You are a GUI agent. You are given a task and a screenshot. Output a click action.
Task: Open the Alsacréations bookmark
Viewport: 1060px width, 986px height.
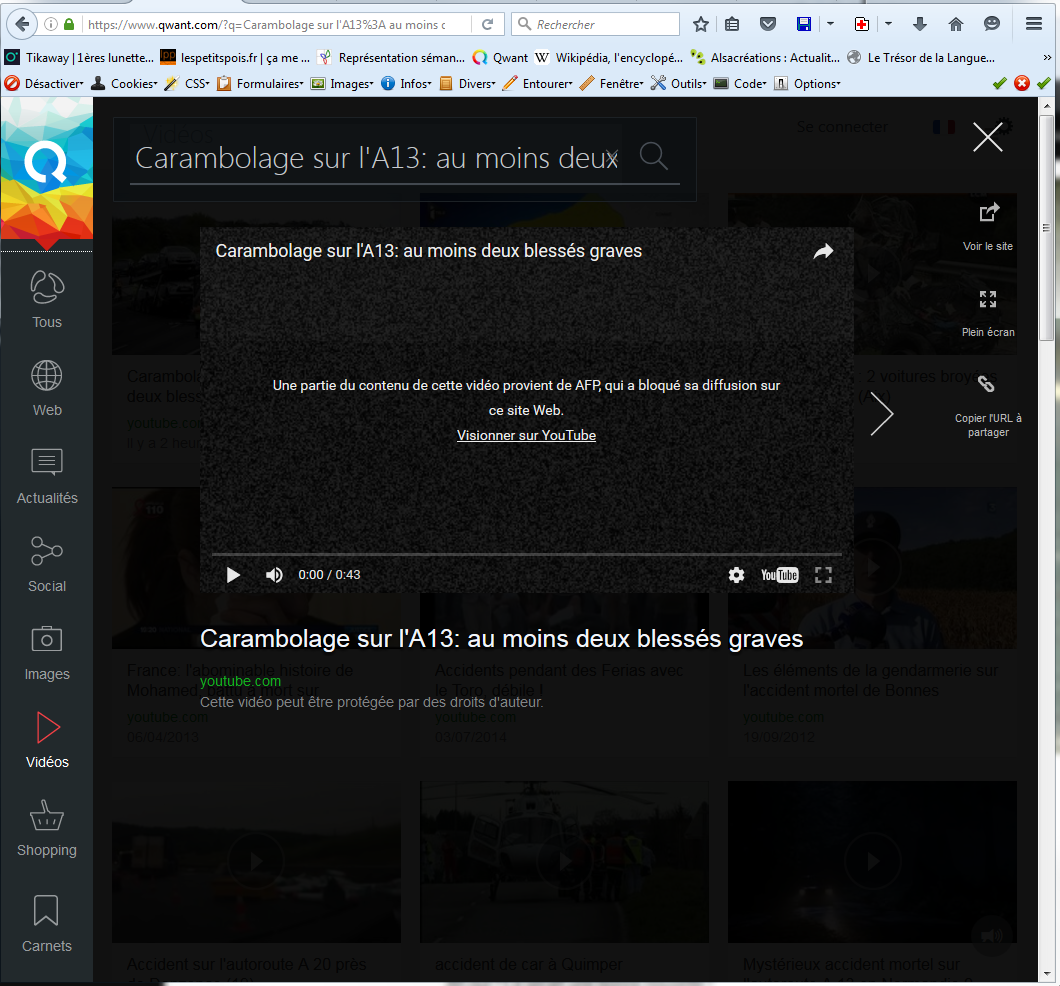(x=765, y=57)
